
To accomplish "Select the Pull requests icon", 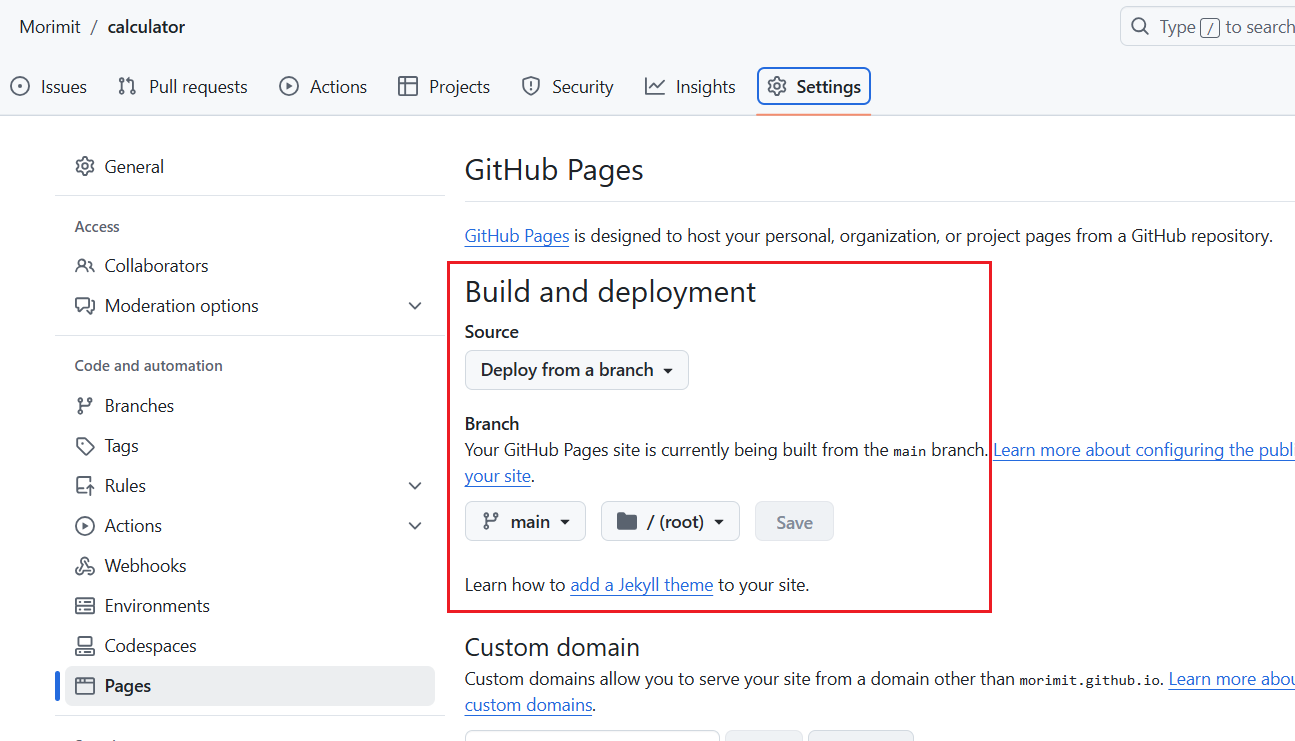I will point(127,87).
